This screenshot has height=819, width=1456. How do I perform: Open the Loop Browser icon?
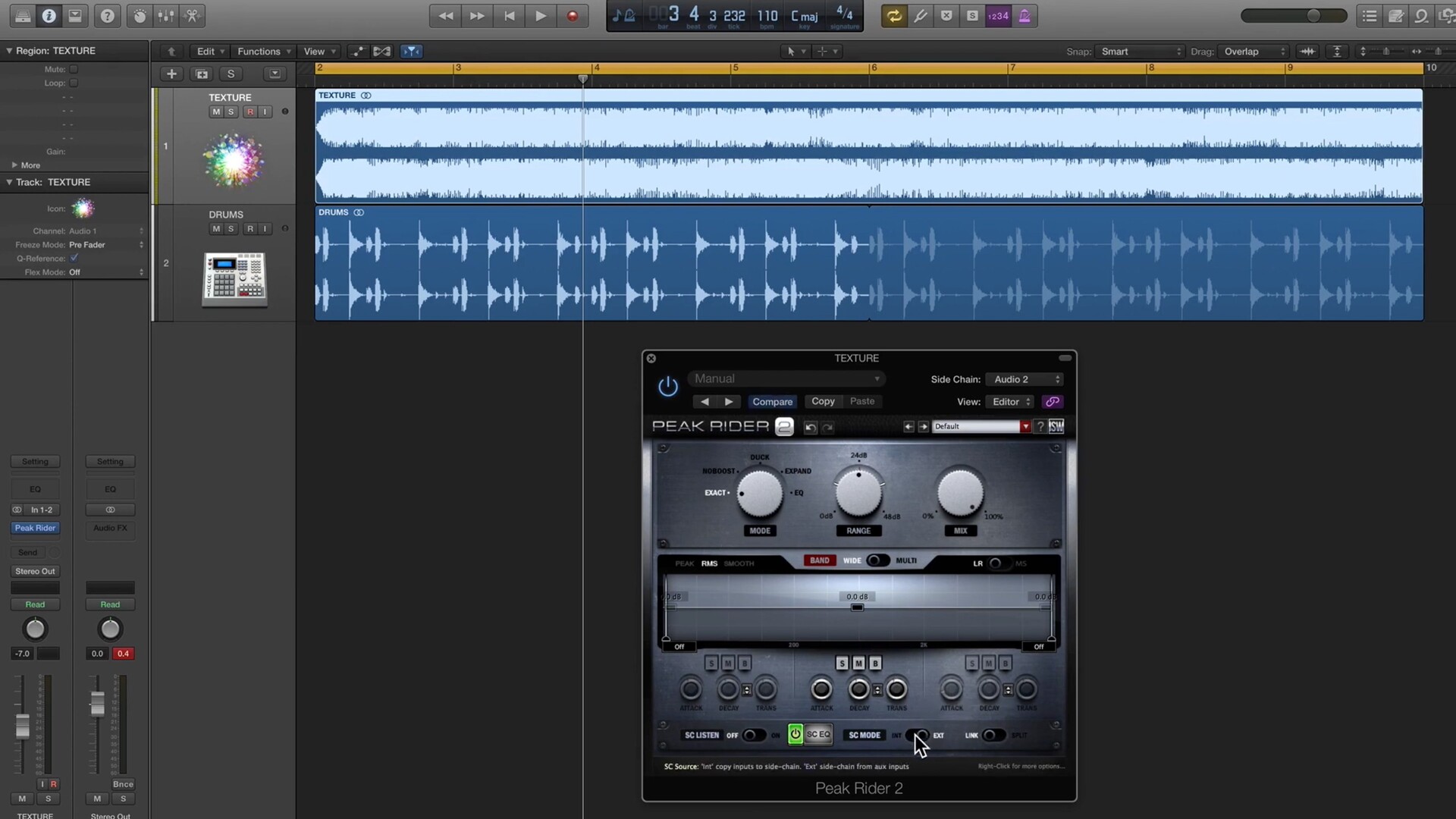1422,16
